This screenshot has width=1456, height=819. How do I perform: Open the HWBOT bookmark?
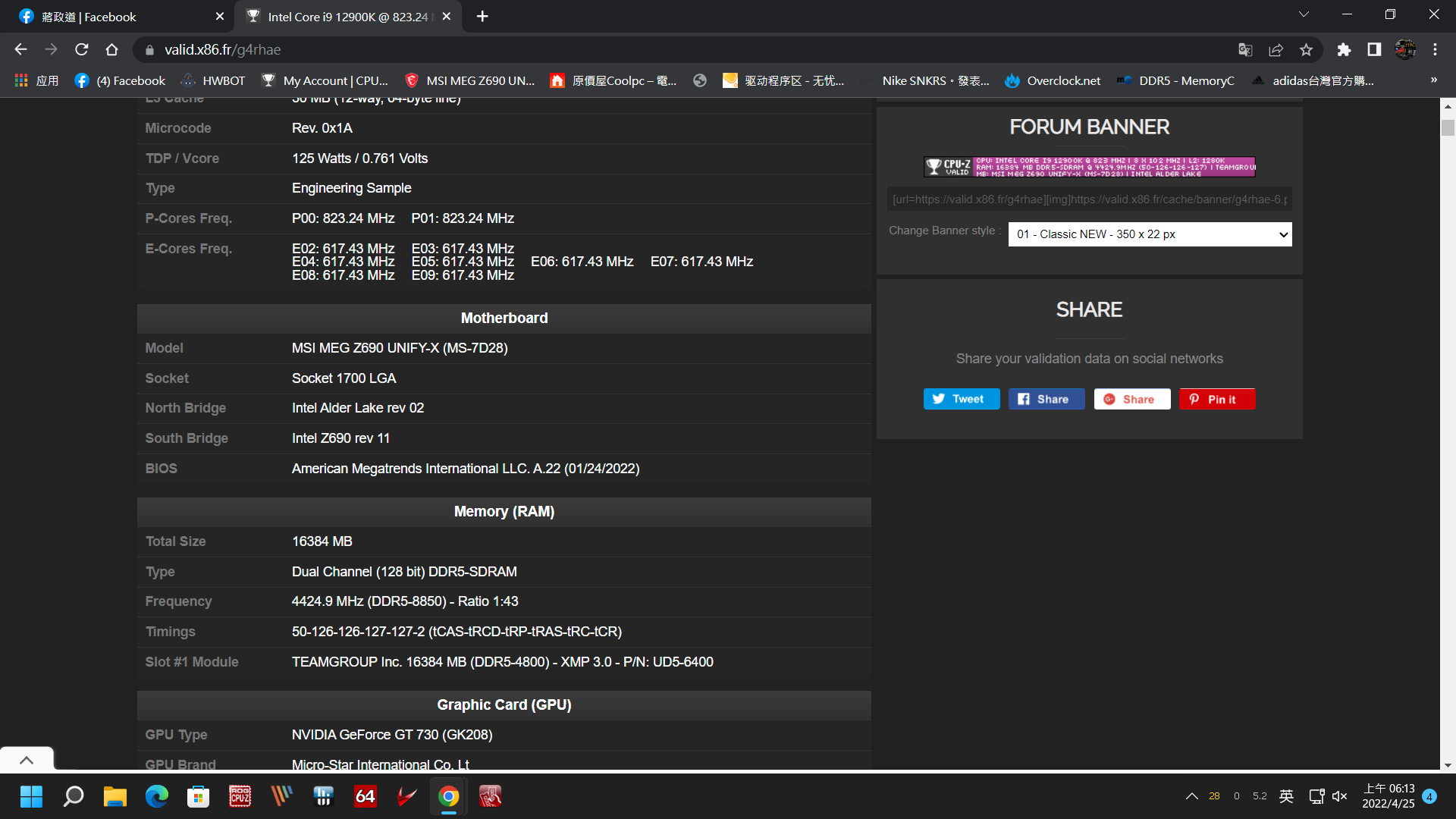tap(213, 80)
